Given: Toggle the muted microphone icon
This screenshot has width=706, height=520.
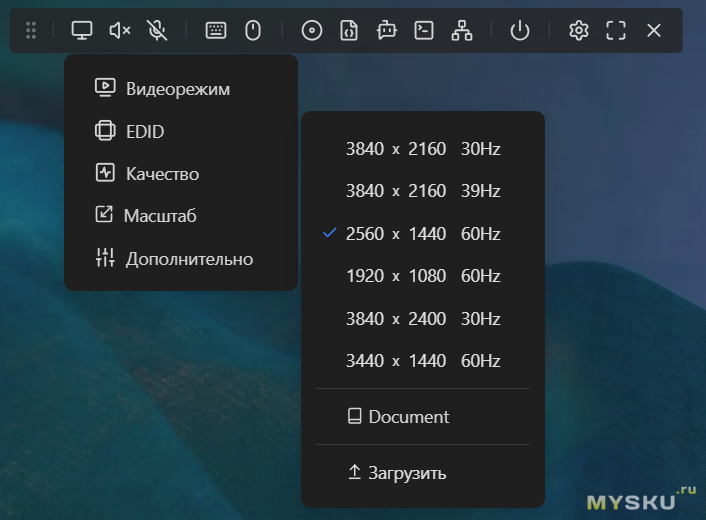Looking at the screenshot, I should 157,31.
